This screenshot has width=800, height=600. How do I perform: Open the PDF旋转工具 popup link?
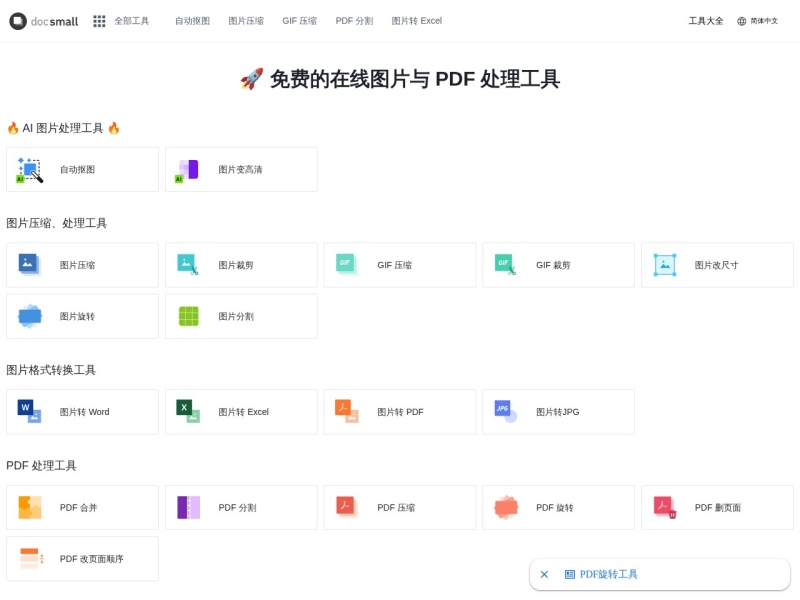click(609, 574)
